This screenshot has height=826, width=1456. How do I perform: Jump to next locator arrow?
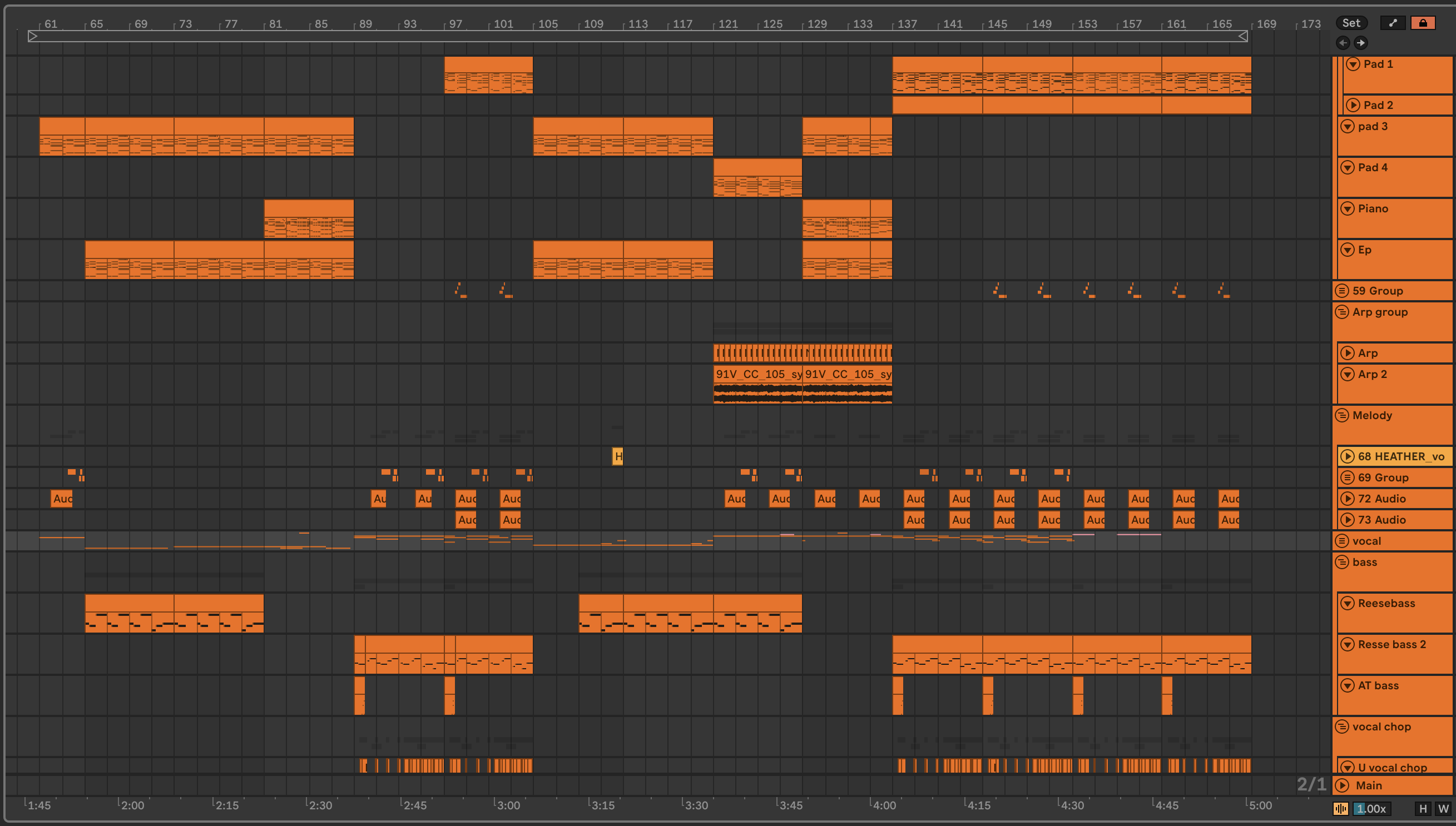click(x=1361, y=43)
